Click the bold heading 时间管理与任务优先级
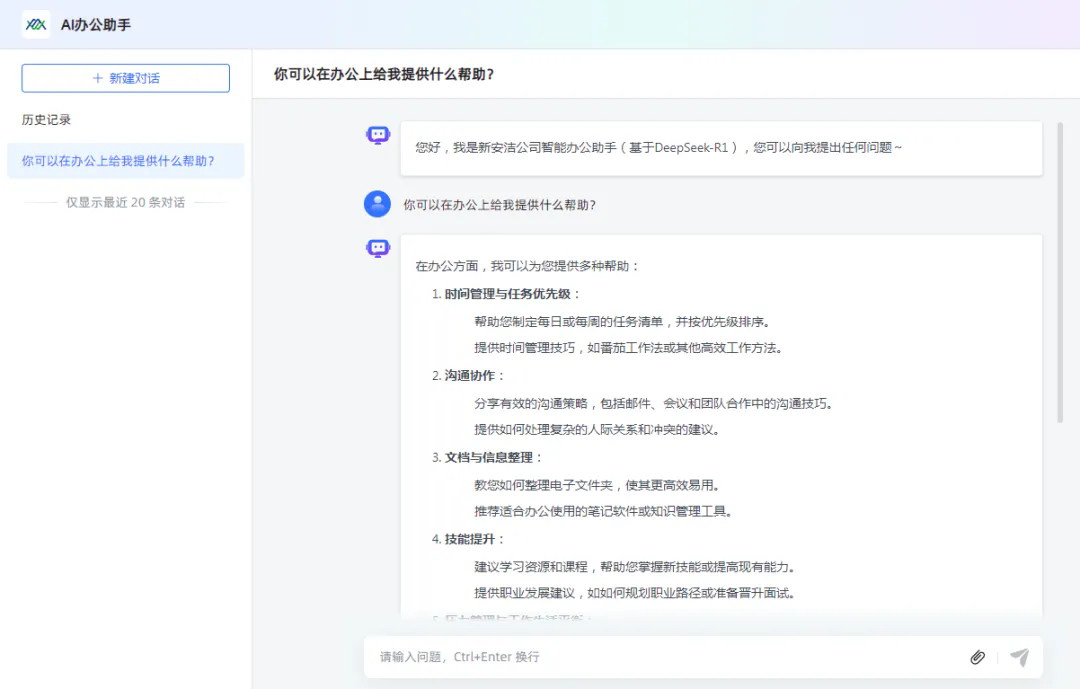Viewport: 1080px width, 689px height. pyautogui.click(x=510, y=292)
